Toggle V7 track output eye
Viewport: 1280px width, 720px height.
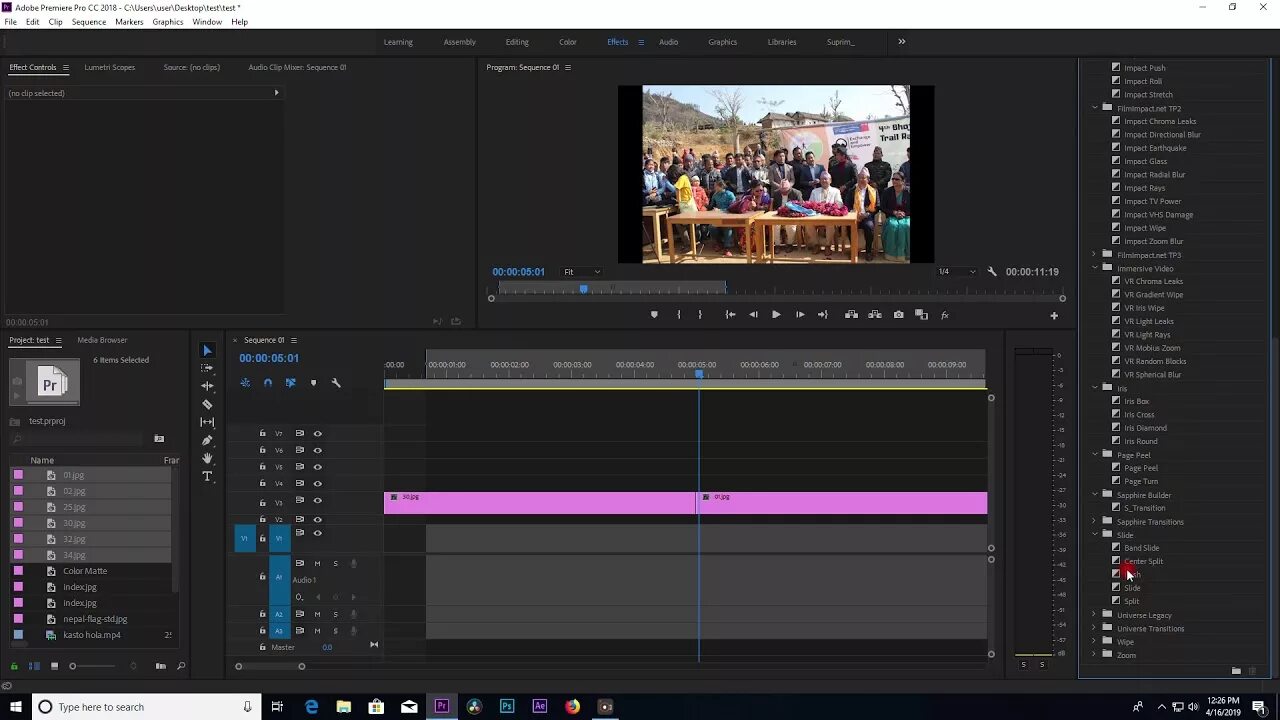(x=318, y=434)
